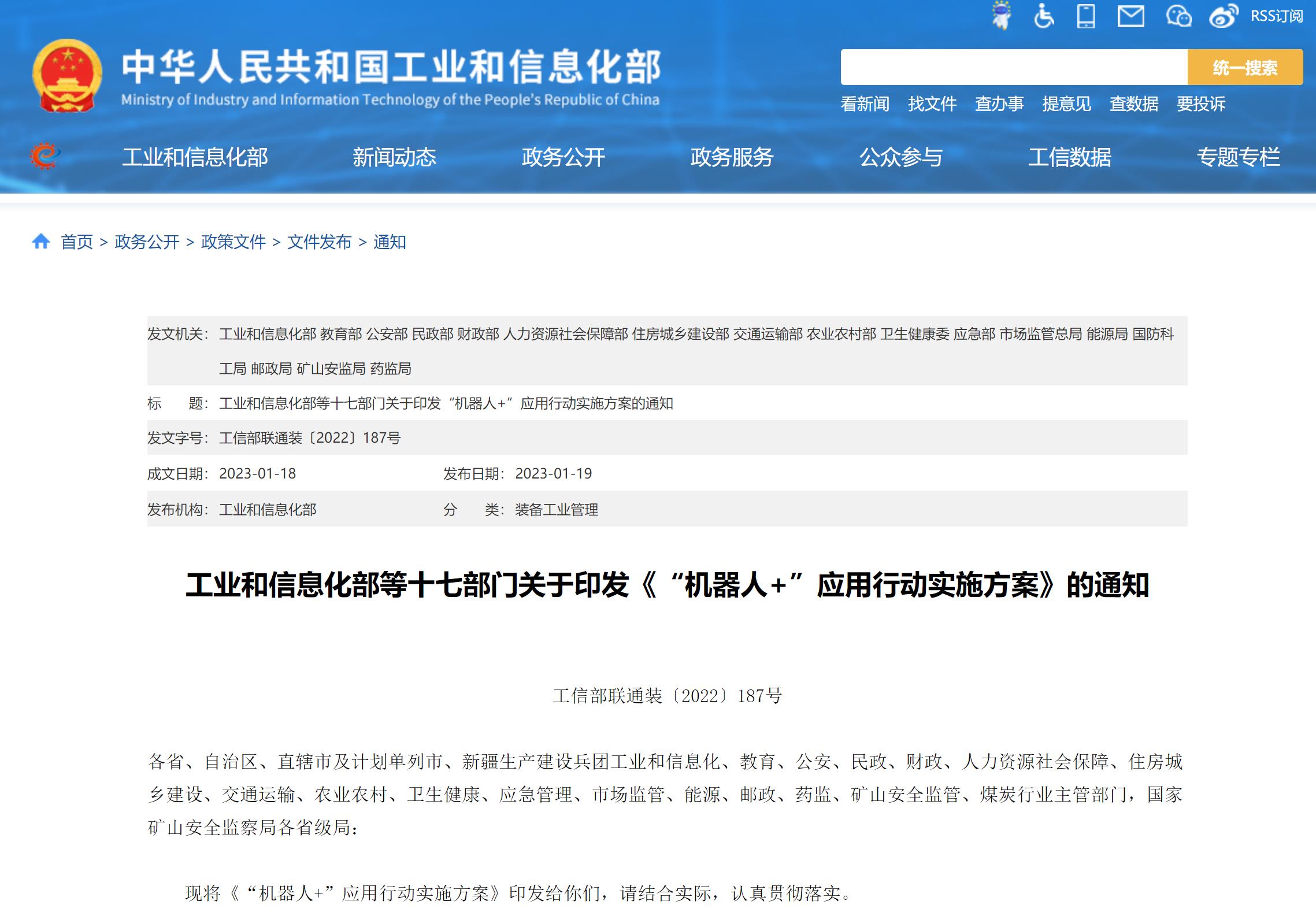The width and height of the screenshot is (1316, 916).
Task: Click the national emblem logo
Action: [68, 75]
